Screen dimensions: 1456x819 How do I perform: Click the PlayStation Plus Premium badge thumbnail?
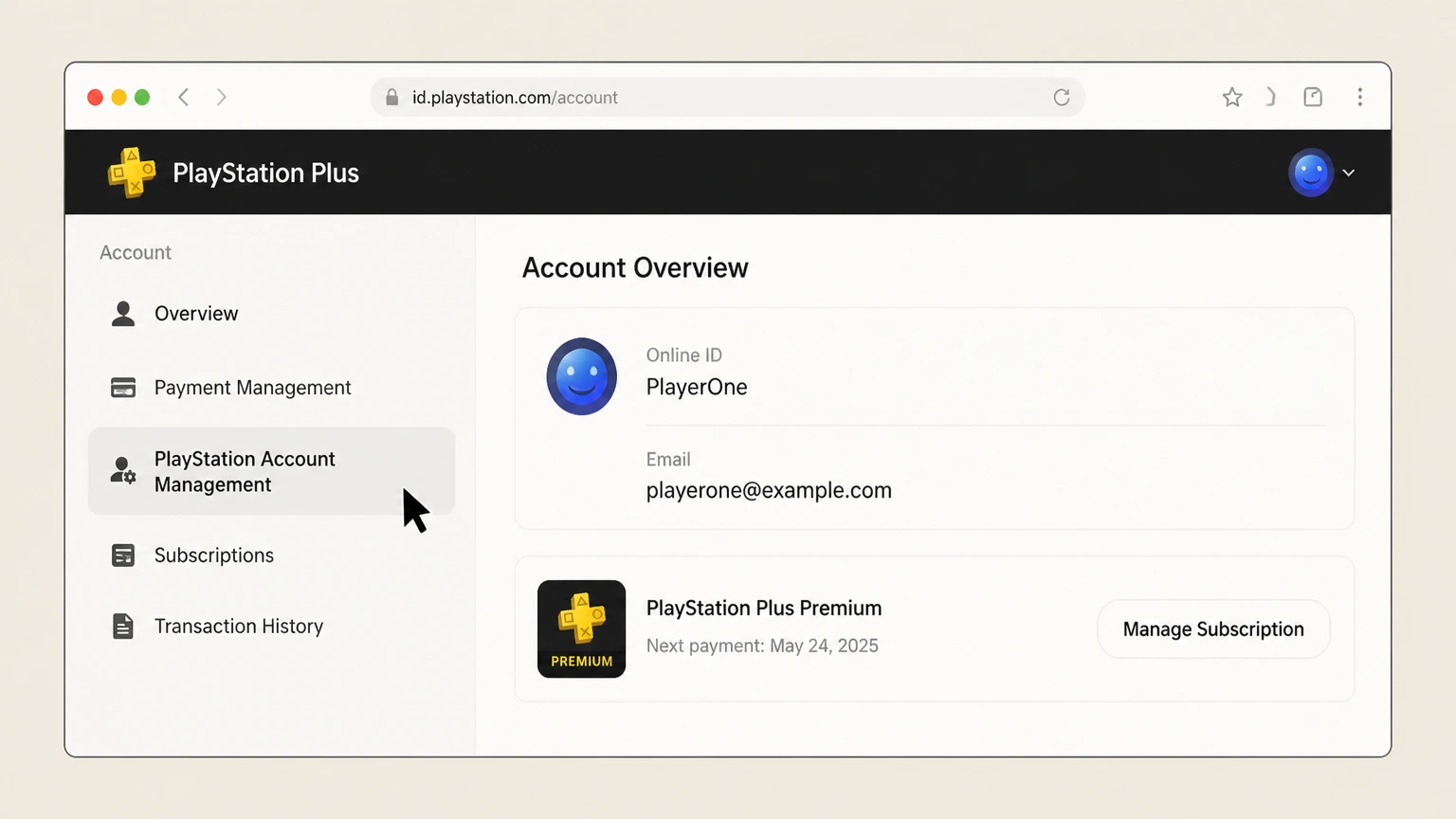tap(581, 629)
